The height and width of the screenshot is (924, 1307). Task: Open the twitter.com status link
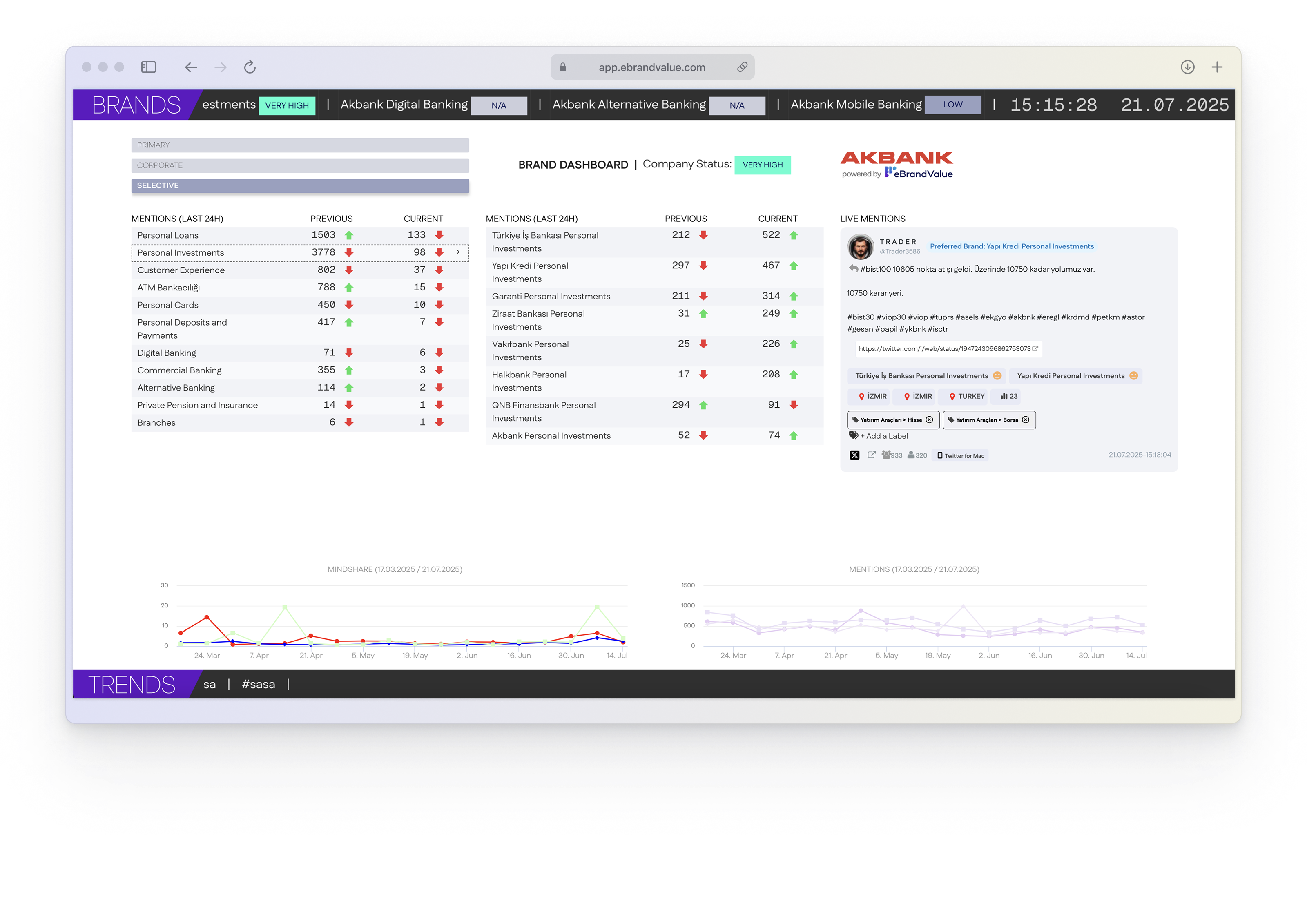click(945, 349)
